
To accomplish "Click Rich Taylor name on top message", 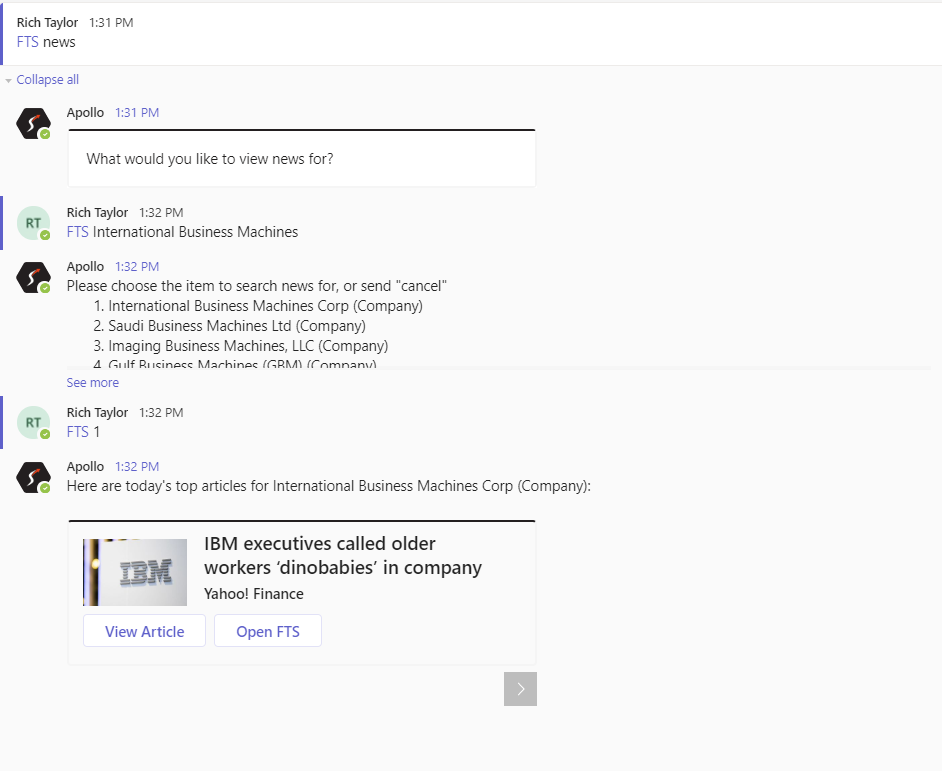I will click(47, 22).
